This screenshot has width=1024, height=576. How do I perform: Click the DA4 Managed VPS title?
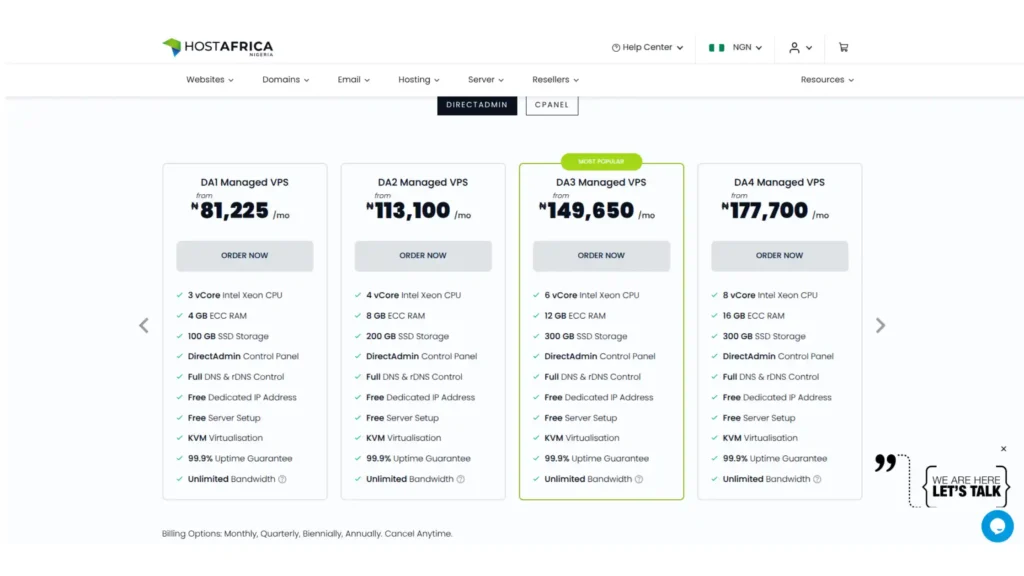click(x=779, y=182)
